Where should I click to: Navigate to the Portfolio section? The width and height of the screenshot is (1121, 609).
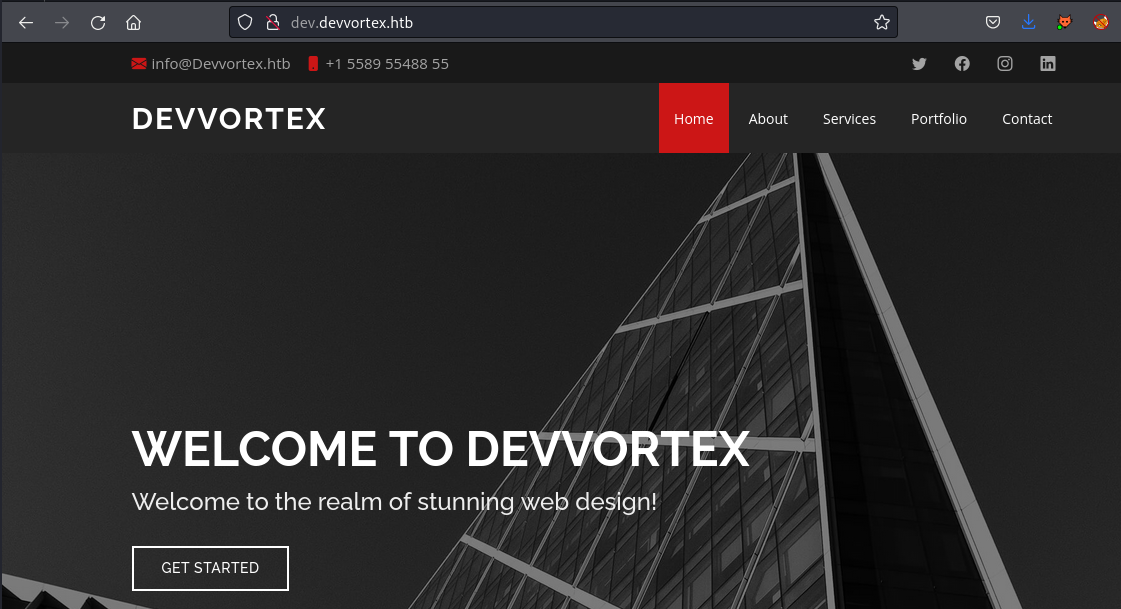pos(939,118)
